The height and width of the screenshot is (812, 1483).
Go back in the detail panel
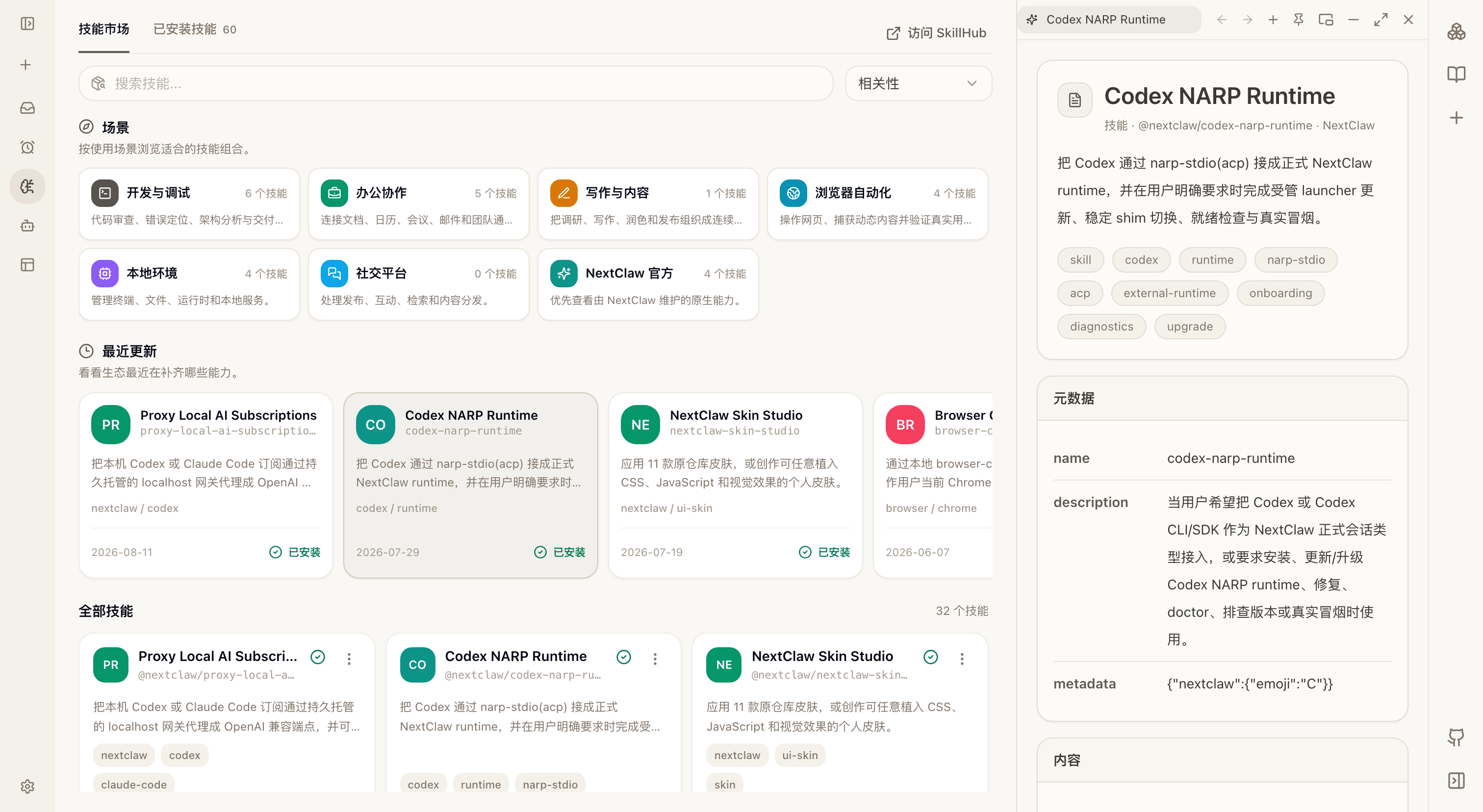tap(1222, 20)
